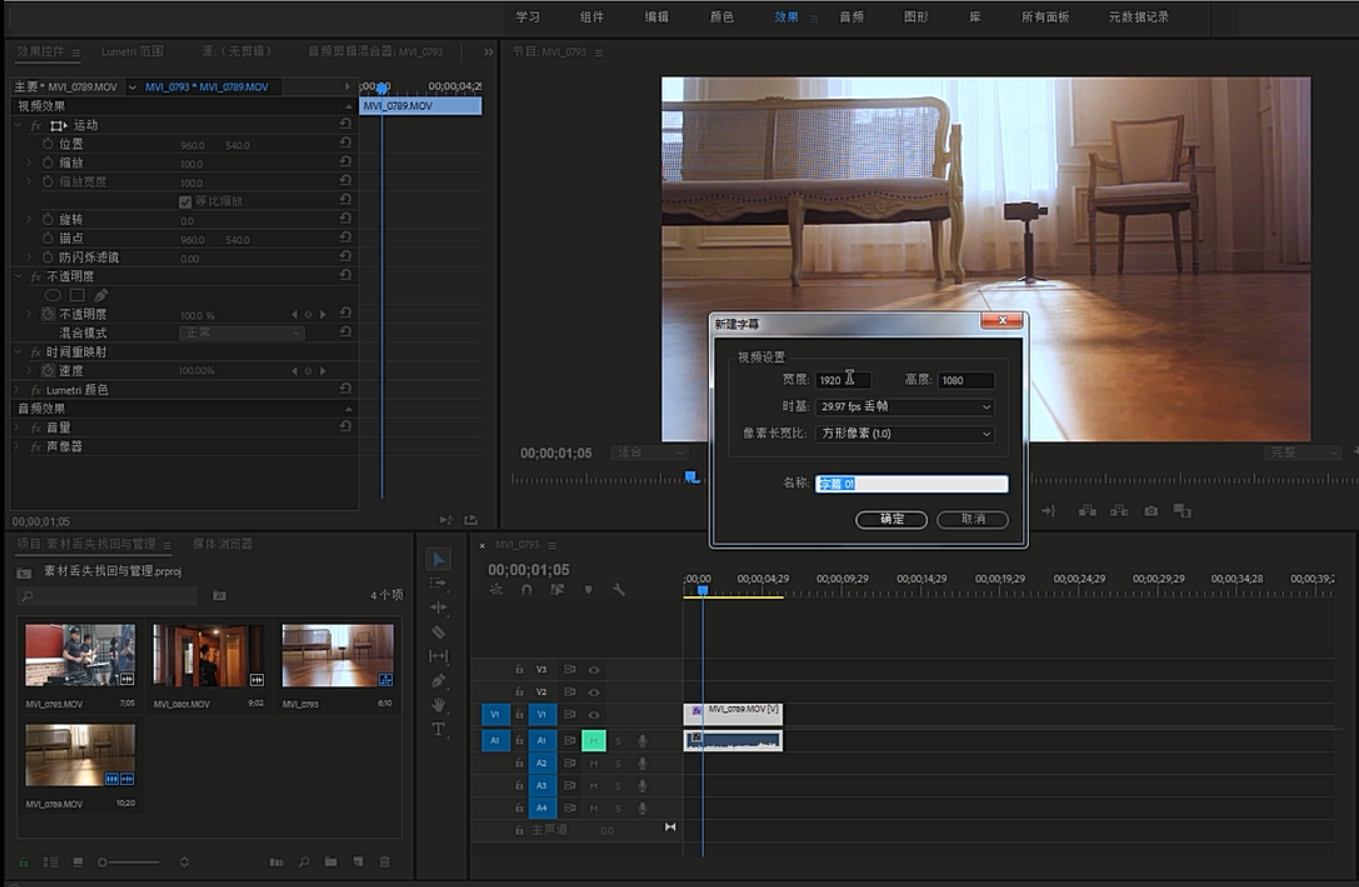Screen dimensions: 1359x887
Task: Open the 时基 timebase dropdown
Action: pyautogui.click(x=905, y=407)
